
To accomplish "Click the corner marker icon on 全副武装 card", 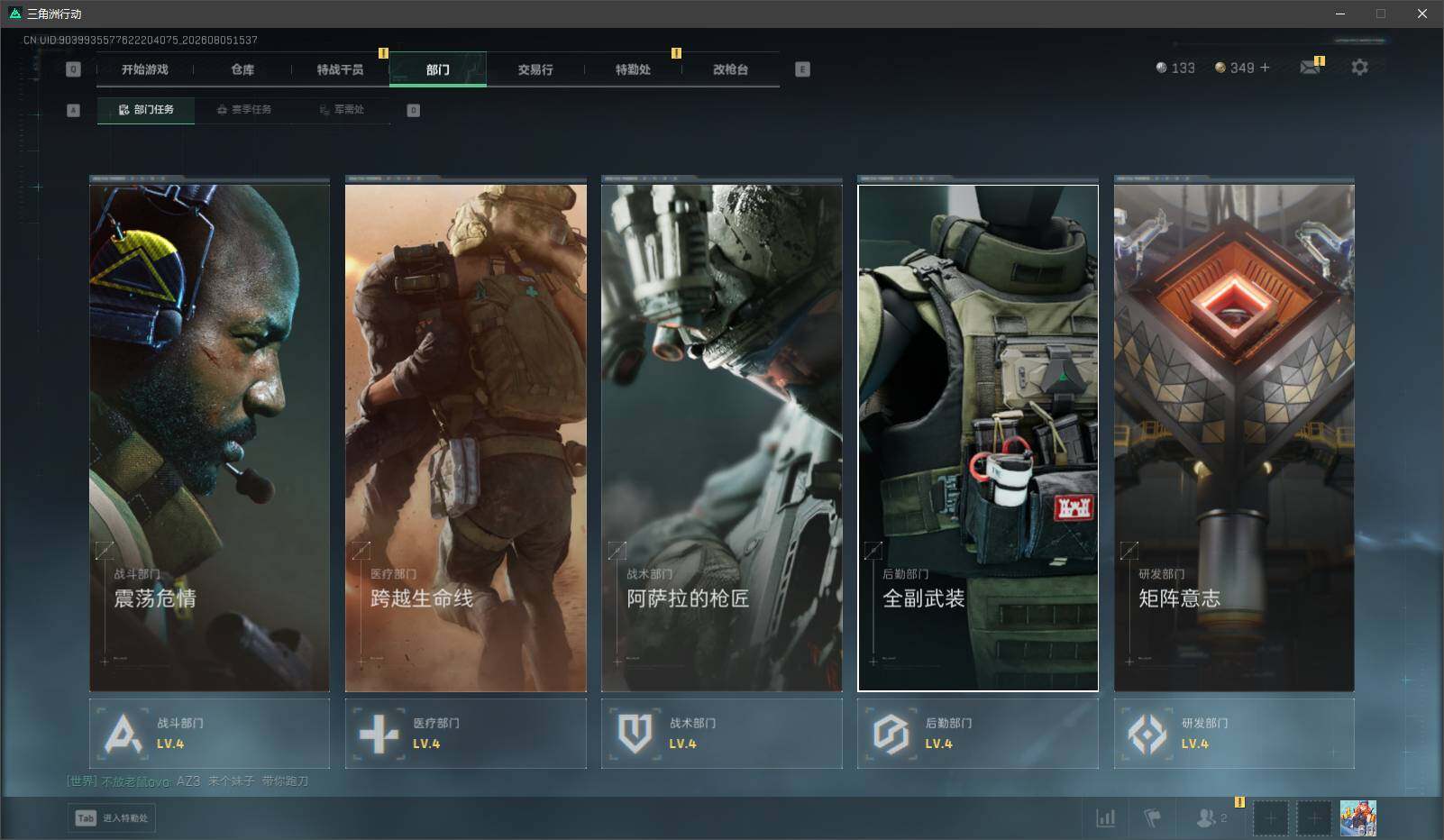I will coord(873,550).
